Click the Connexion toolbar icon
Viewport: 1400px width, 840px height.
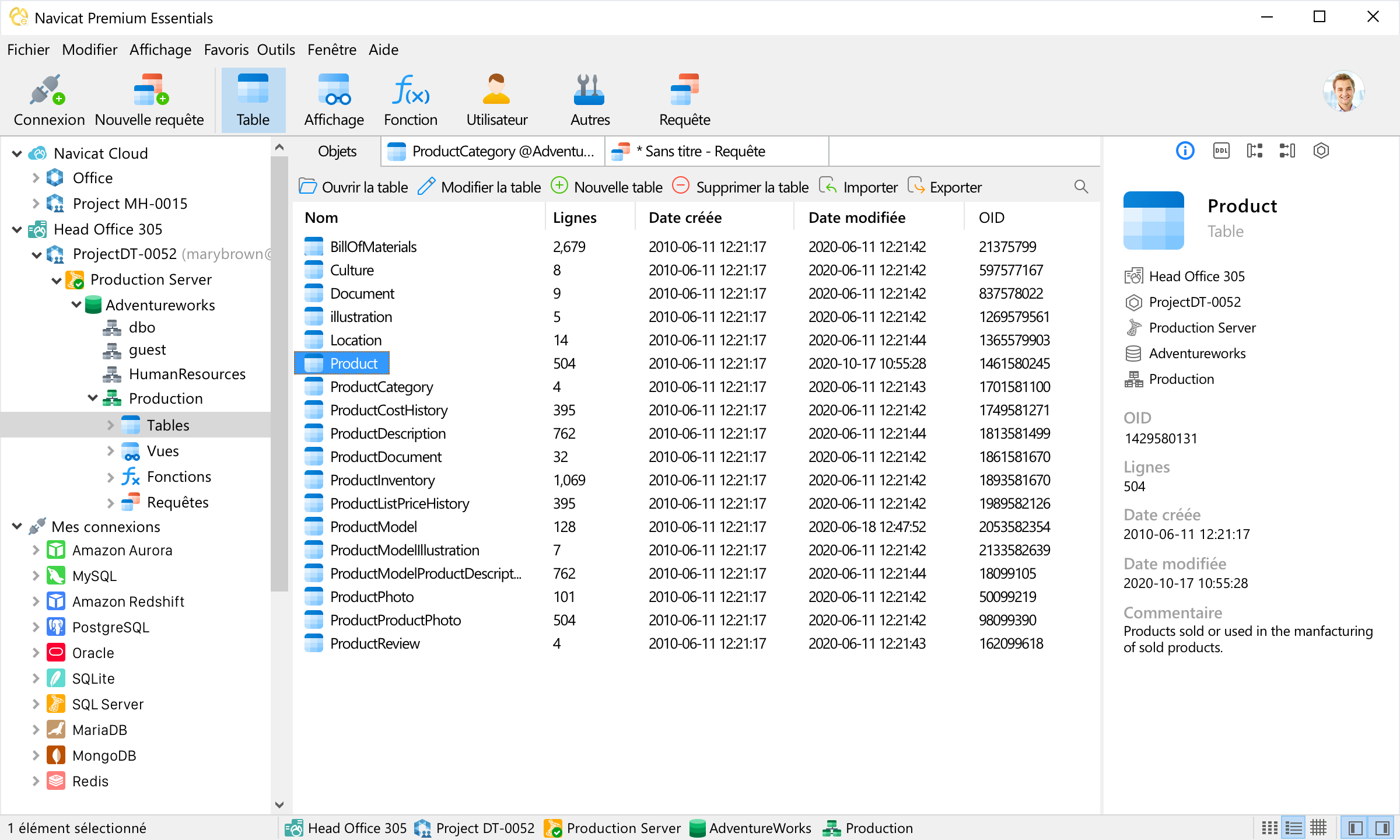point(49,100)
